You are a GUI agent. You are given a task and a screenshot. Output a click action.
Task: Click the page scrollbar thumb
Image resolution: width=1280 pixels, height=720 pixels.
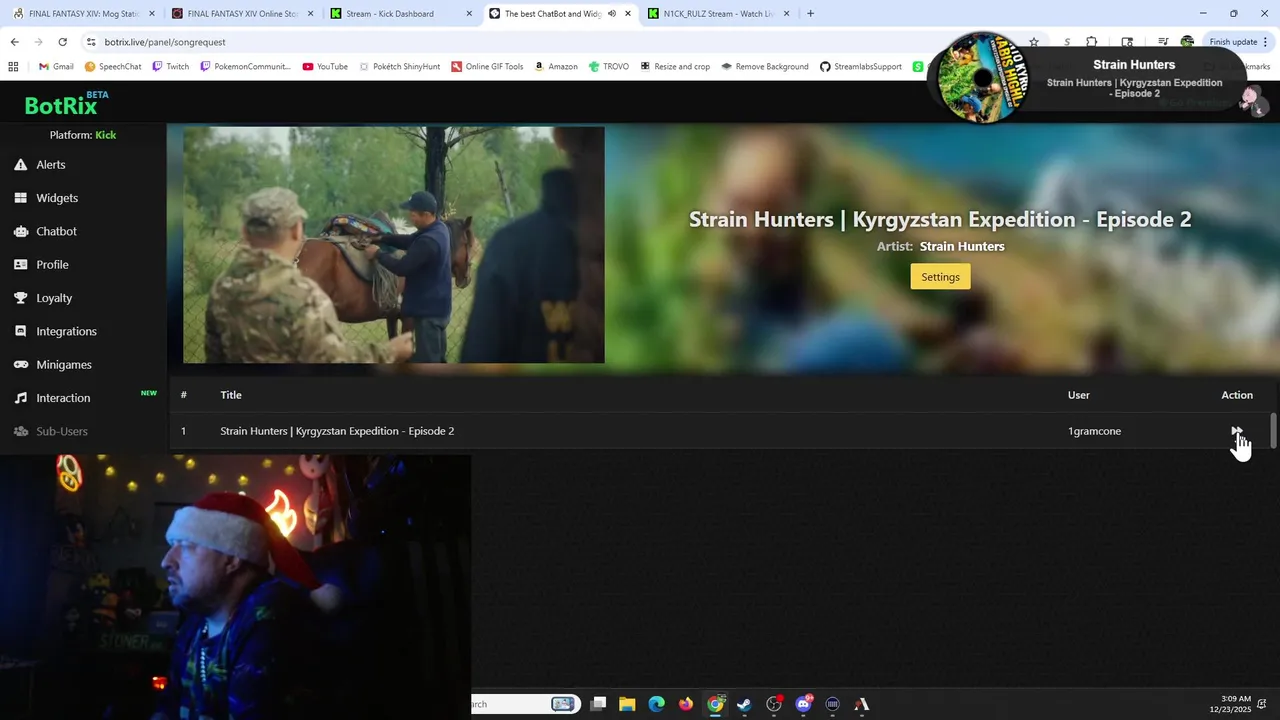(1274, 431)
